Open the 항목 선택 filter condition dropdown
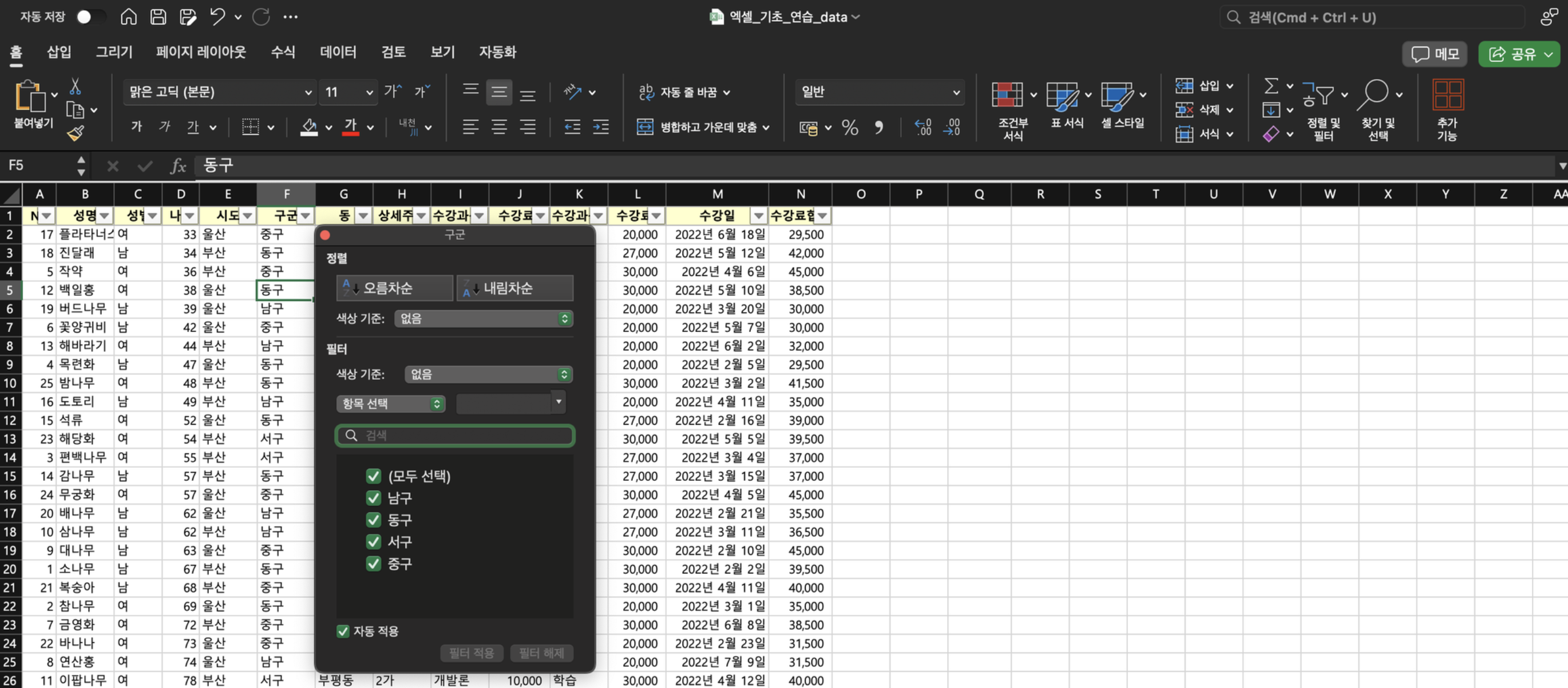This screenshot has height=688, width=1568. click(x=391, y=404)
